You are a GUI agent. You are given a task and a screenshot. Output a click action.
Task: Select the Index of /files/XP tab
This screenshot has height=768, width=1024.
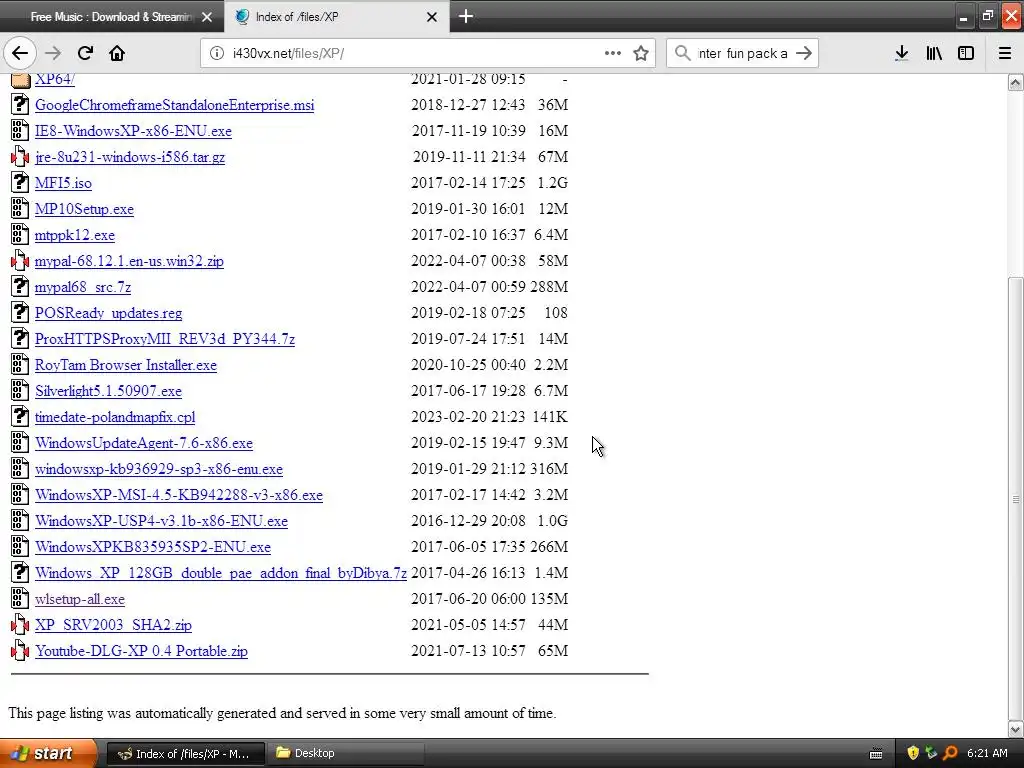[336, 17]
